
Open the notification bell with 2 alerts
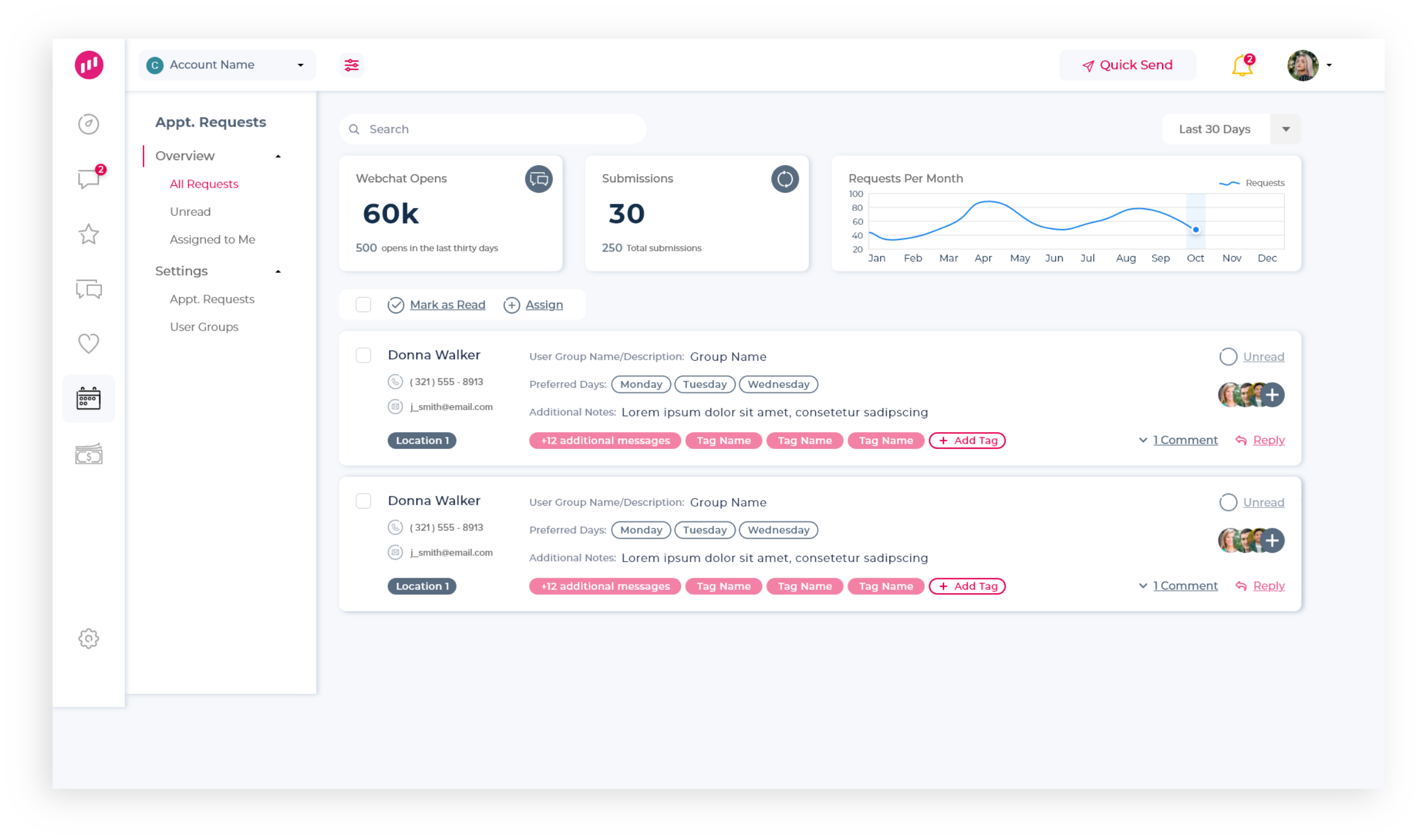click(1241, 65)
